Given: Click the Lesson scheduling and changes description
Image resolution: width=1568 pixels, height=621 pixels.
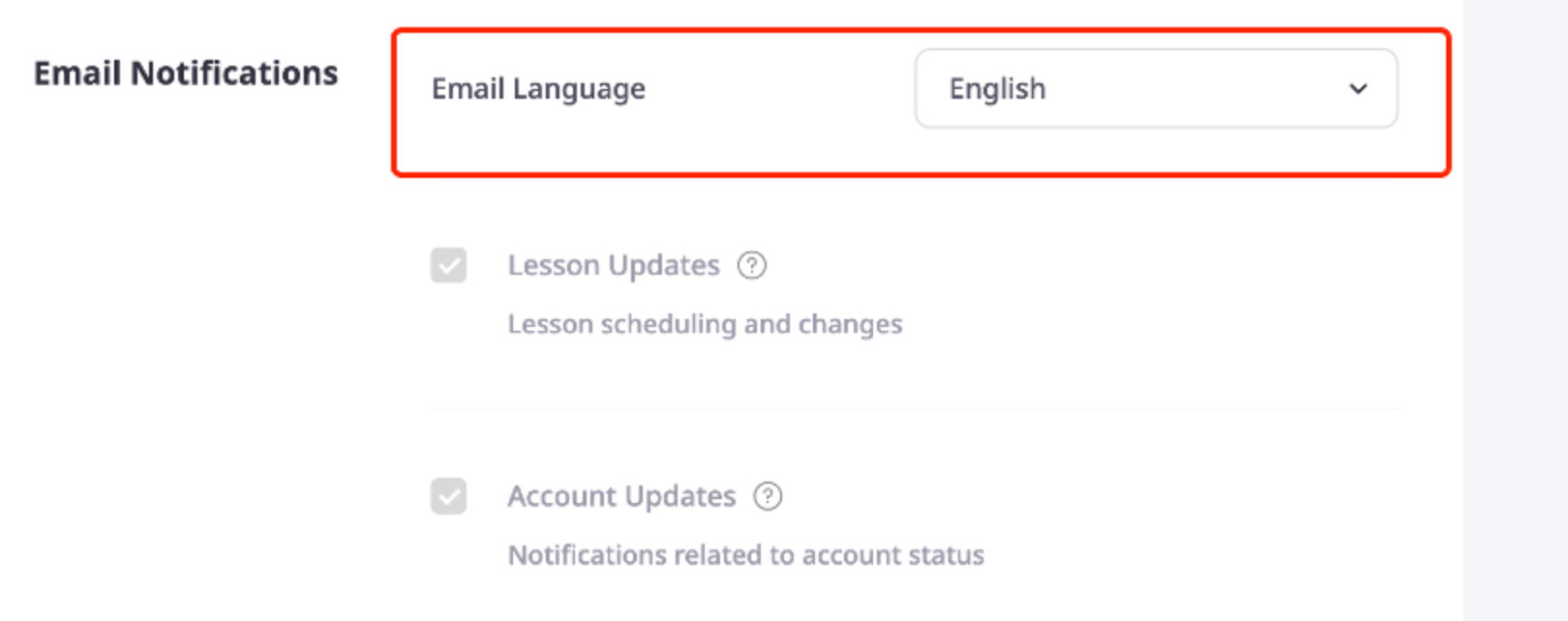Looking at the screenshot, I should pyautogui.click(x=705, y=324).
